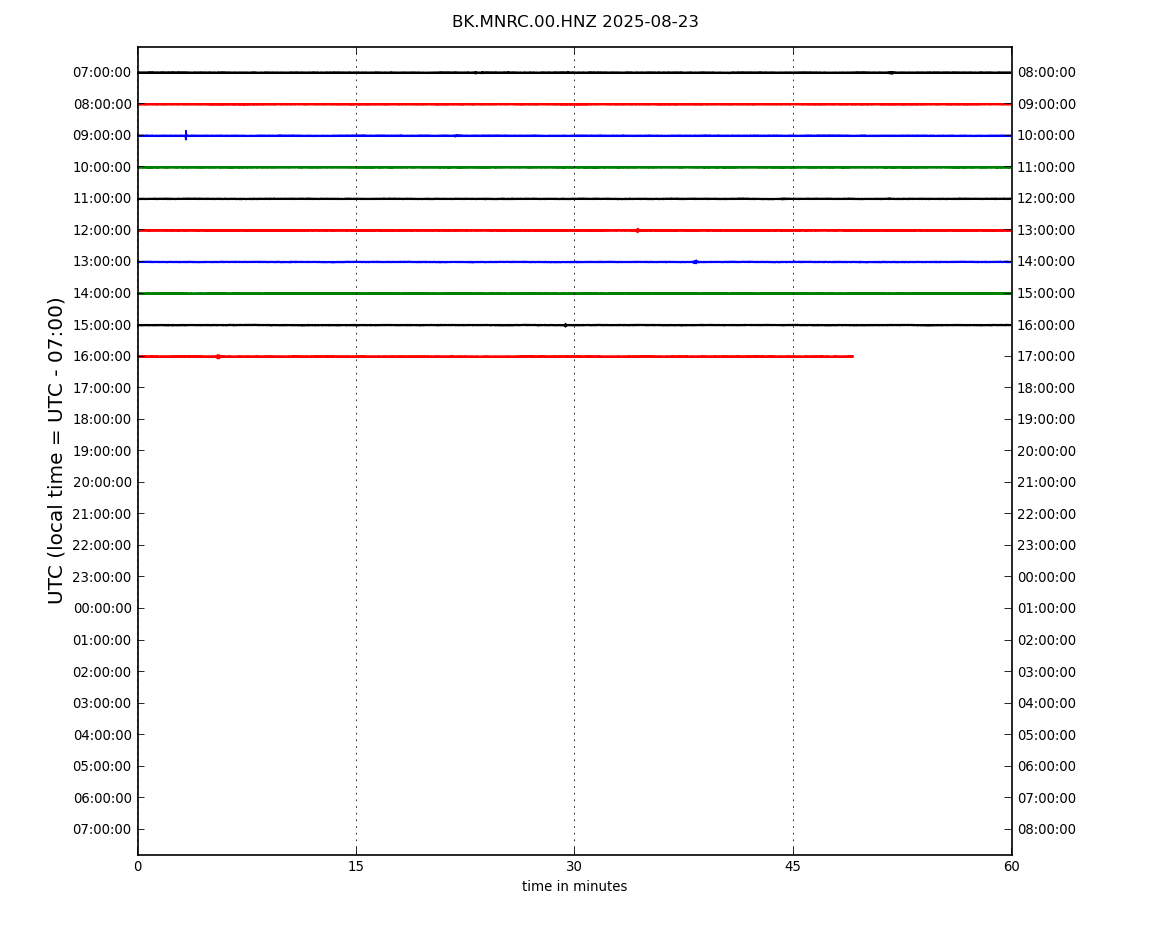Click the end of the unfinished red 16:00:00 trace
The image size is (1150, 950).
click(851, 357)
